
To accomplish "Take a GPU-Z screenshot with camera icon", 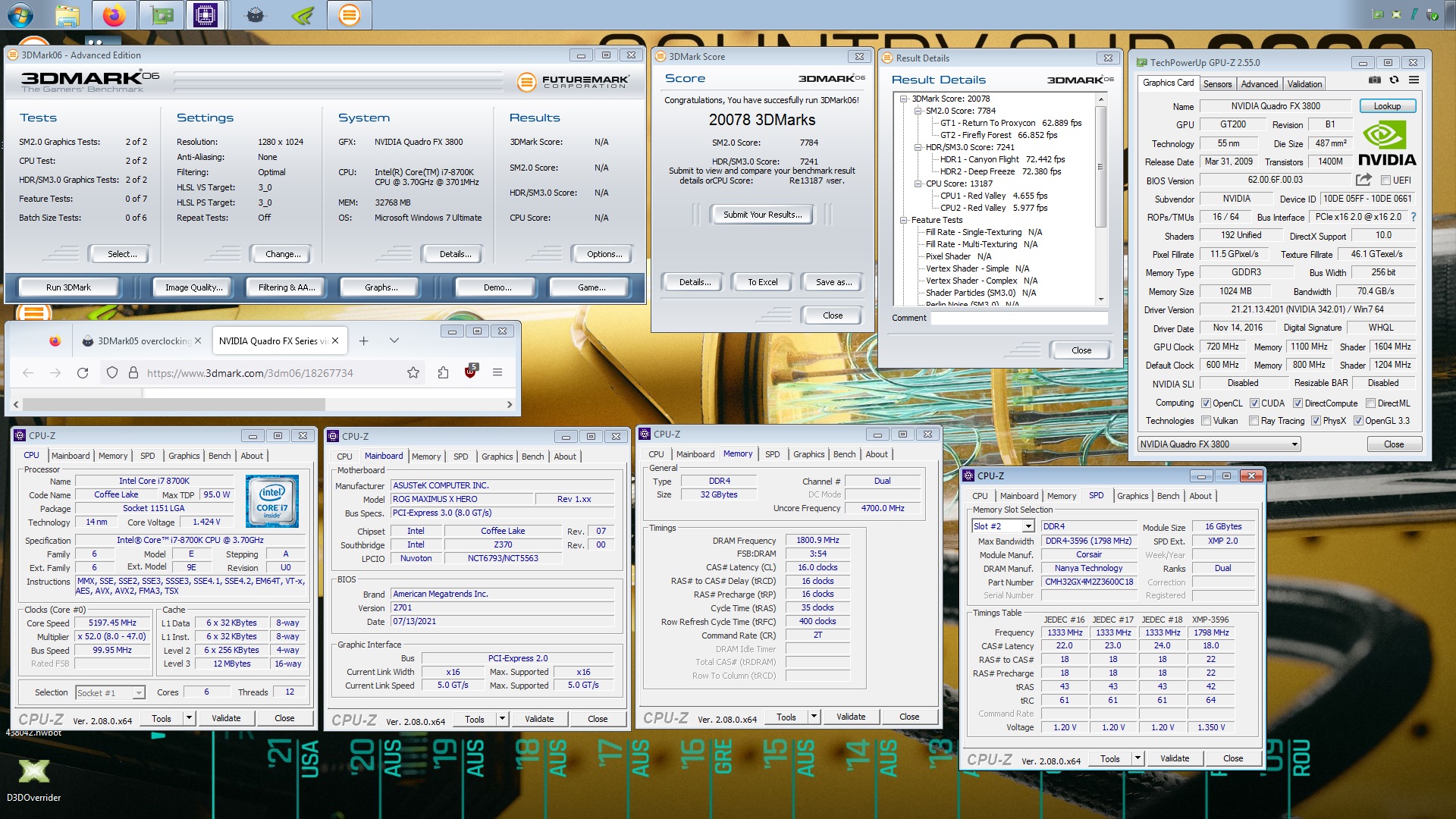I will click(x=1374, y=80).
